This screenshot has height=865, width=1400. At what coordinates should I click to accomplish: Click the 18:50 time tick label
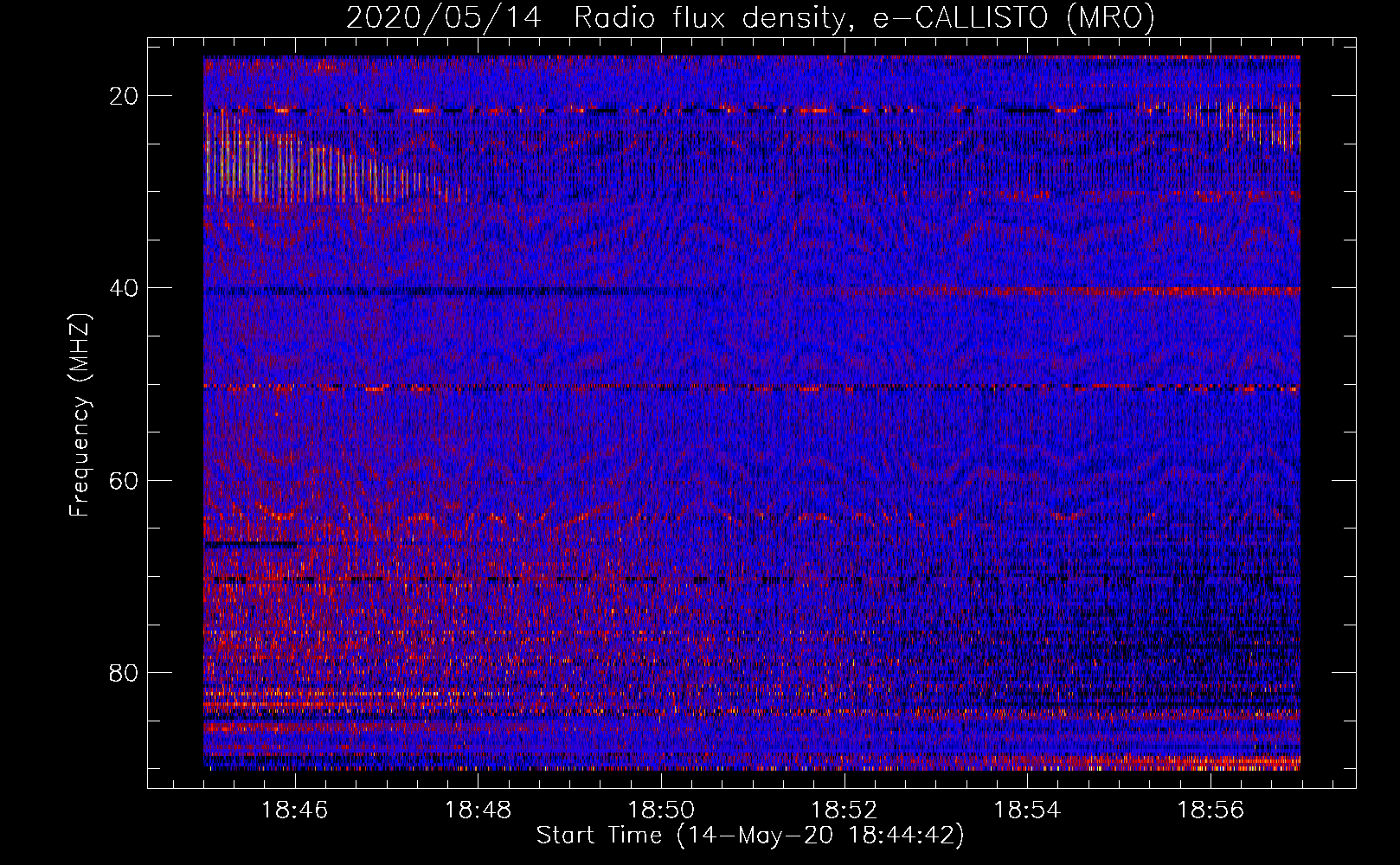coord(662,811)
